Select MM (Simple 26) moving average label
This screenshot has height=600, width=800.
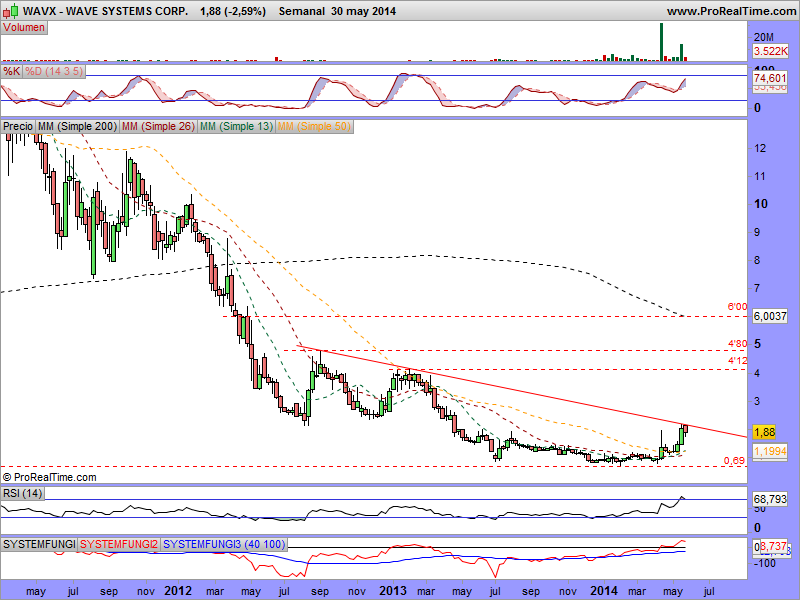(158, 126)
